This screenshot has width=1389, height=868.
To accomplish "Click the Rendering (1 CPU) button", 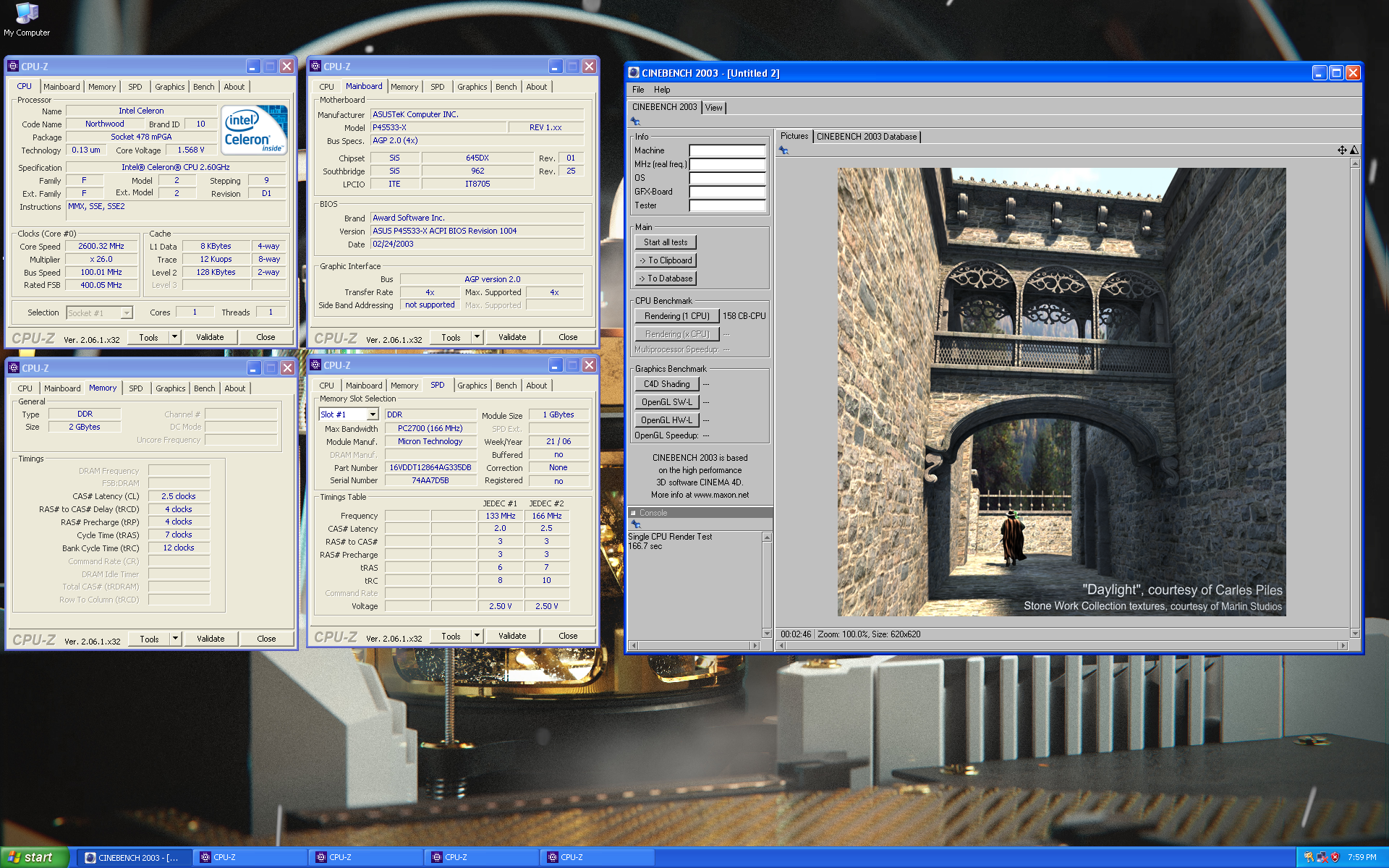I will pos(677,316).
